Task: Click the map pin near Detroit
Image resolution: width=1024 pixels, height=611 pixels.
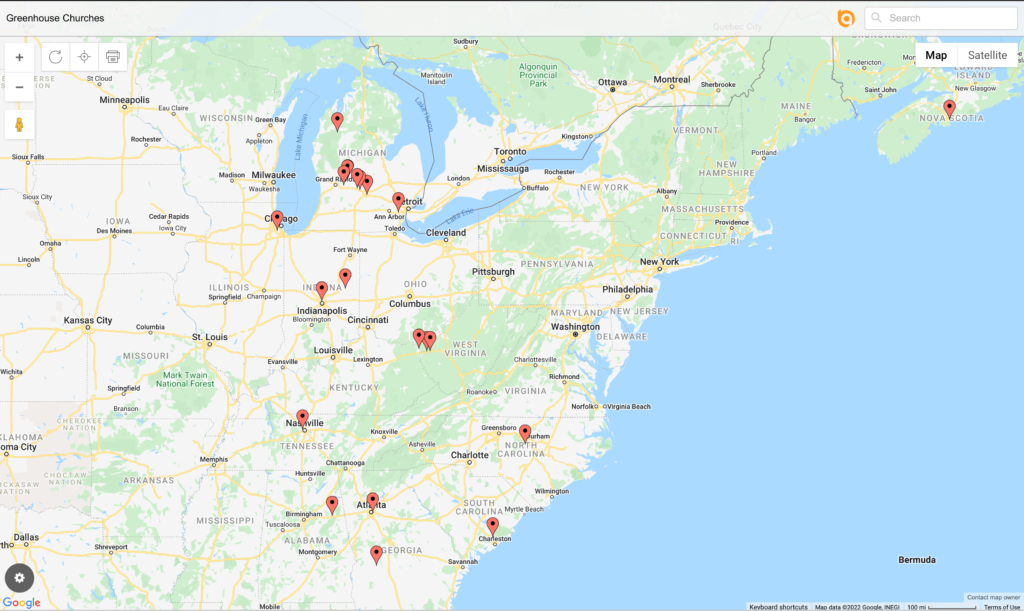Action: tap(398, 201)
